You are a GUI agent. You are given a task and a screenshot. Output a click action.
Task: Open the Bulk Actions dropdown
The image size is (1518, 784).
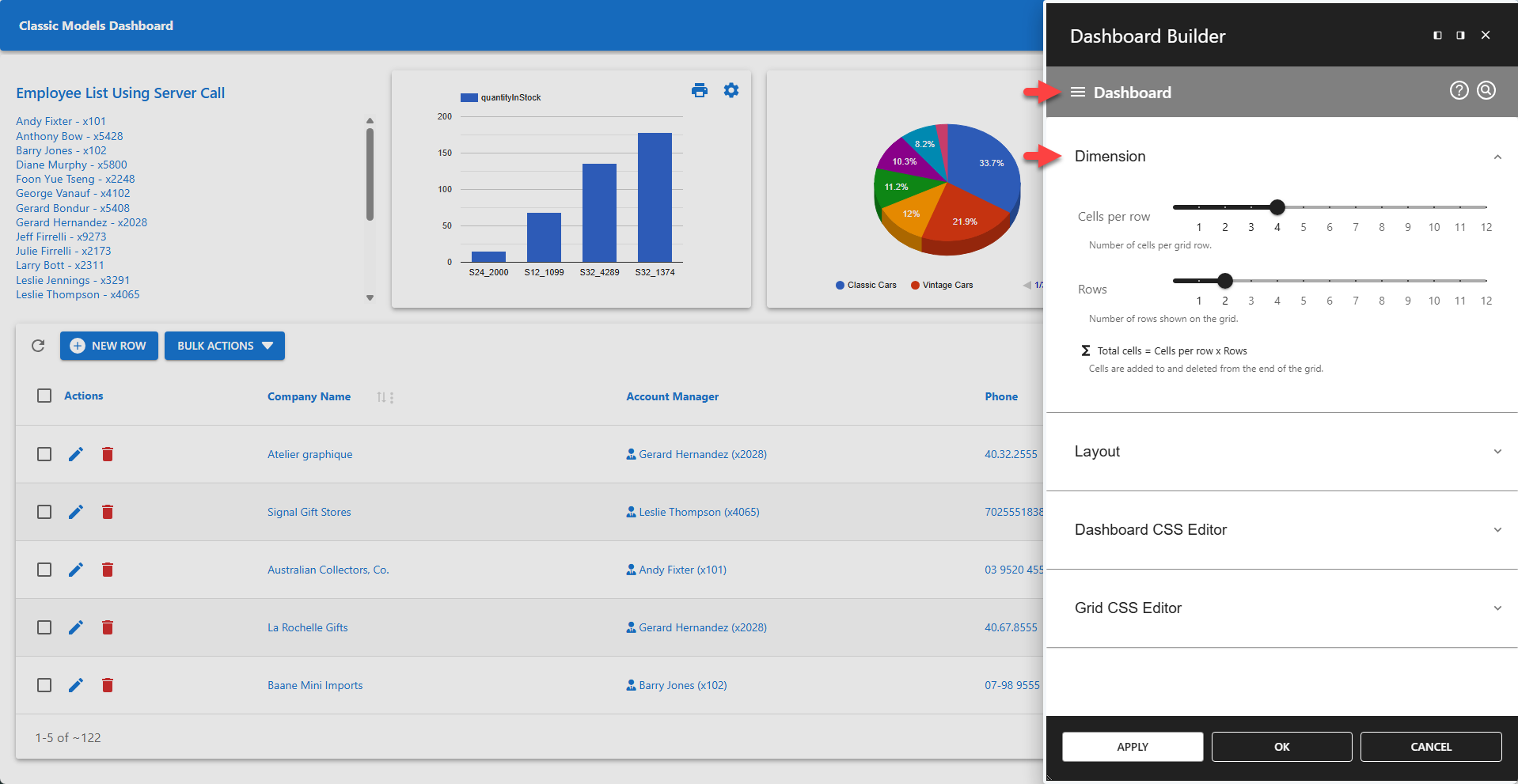coord(225,346)
